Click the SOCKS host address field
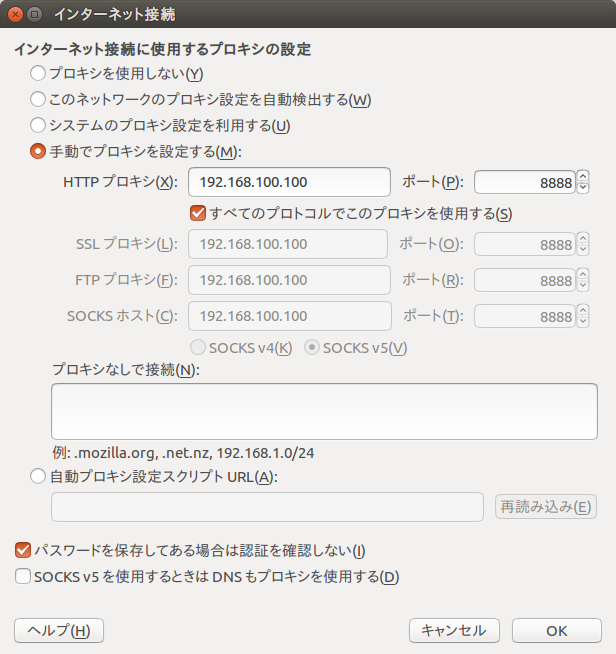The width and height of the screenshot is (616, 654). coord(289,316)
